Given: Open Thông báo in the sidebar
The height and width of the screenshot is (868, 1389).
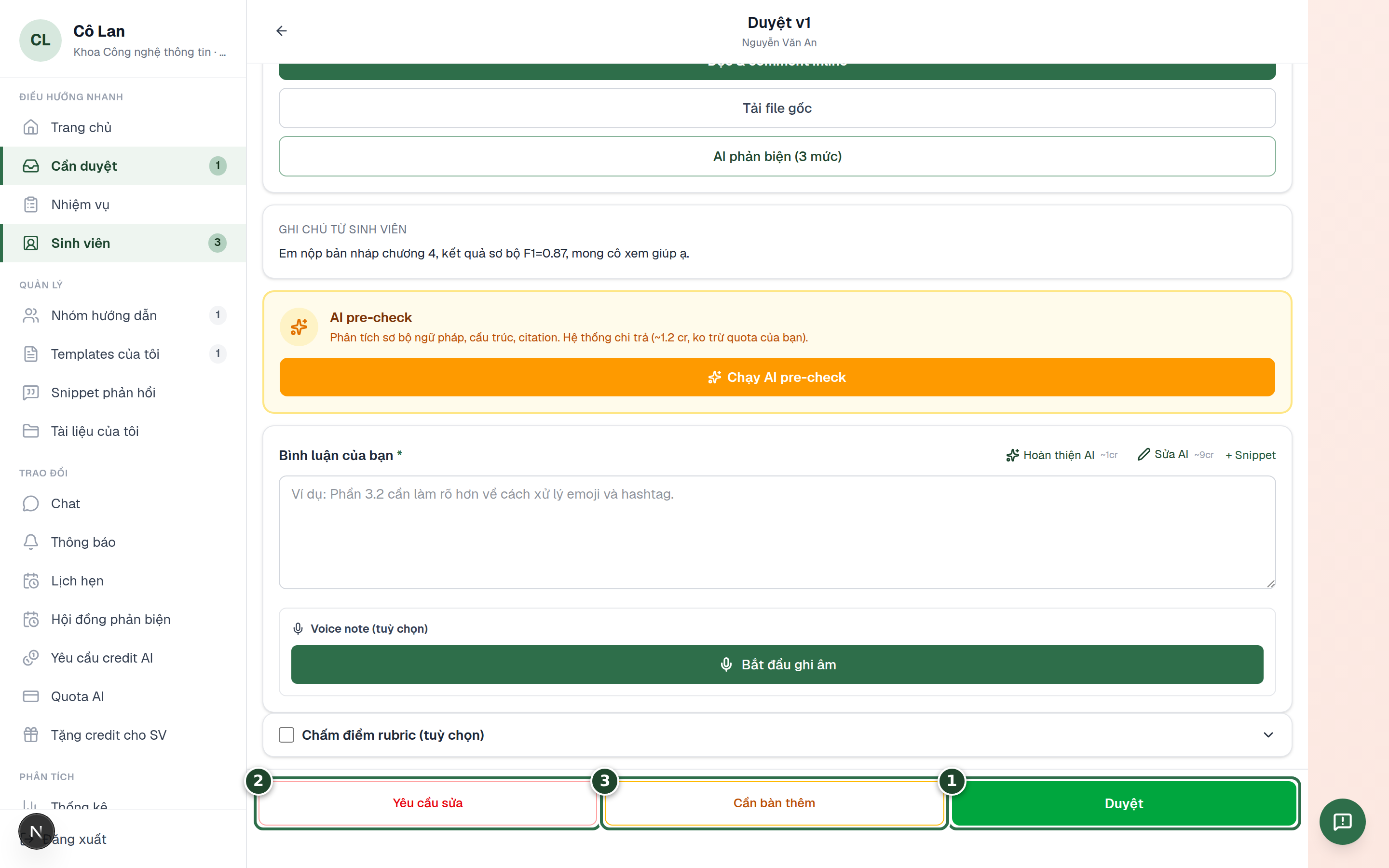Looking at the screenshot, I should 123,542.
